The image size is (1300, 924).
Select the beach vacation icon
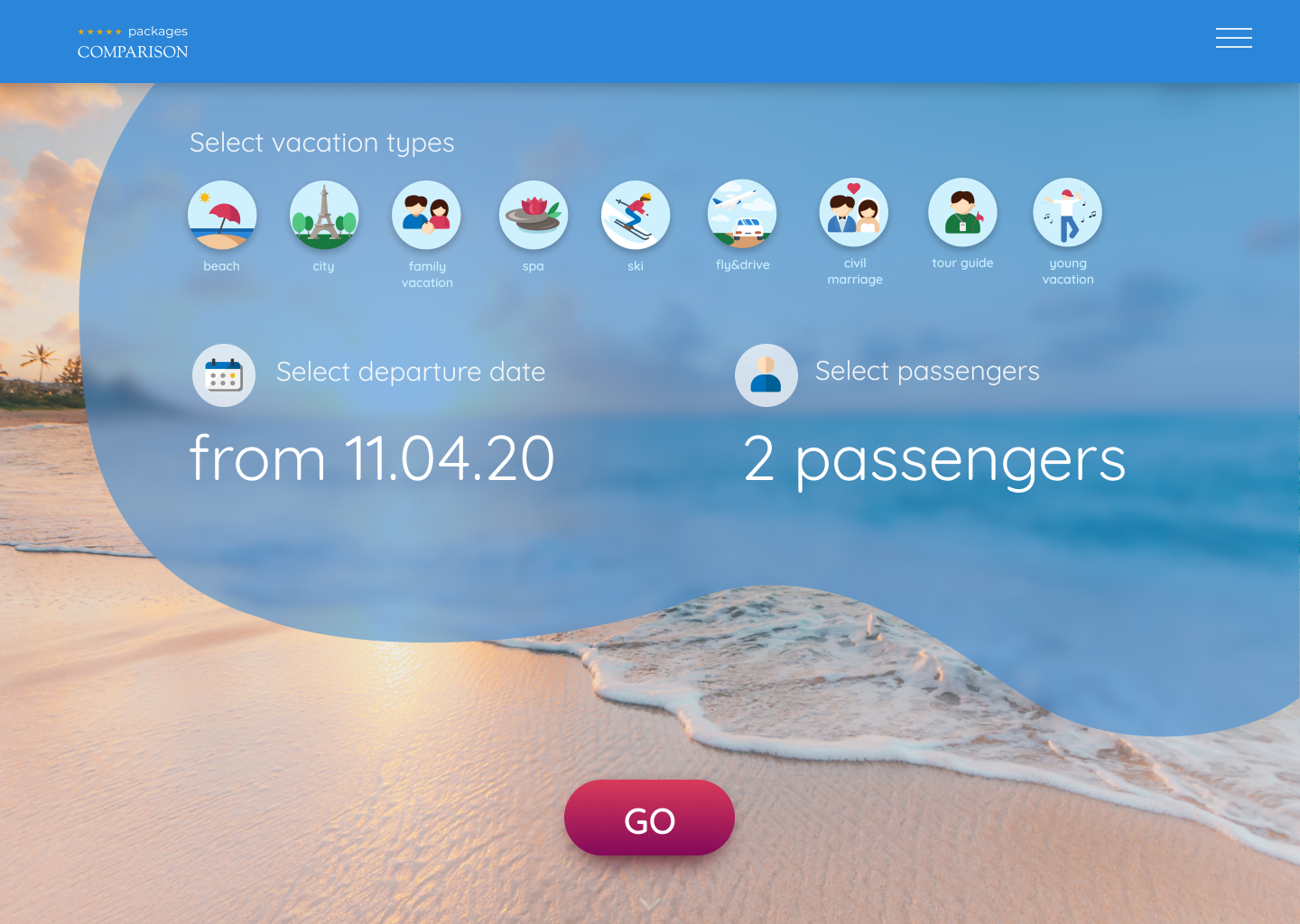click(x=222, y=215)
